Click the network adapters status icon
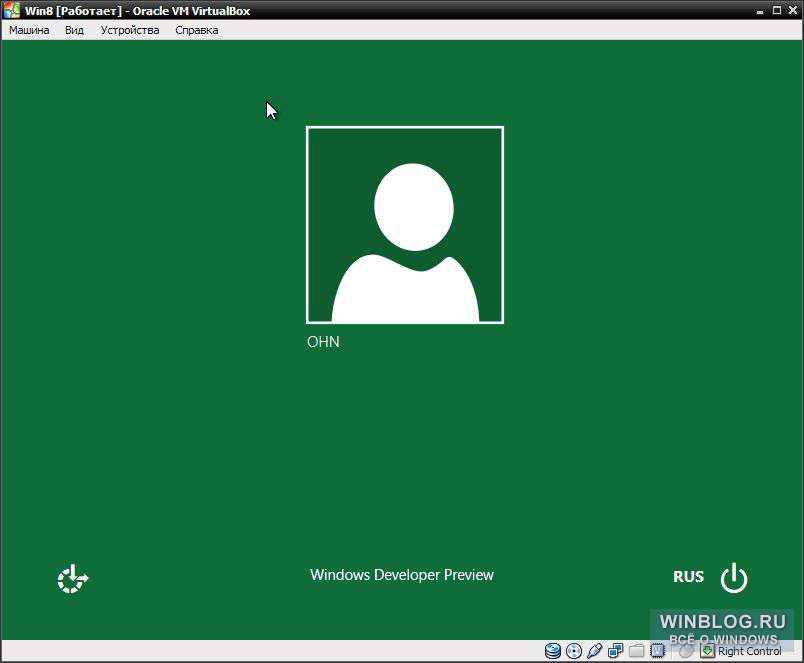The width and height of the screenshot is (804, 663). pyautogui.click(x=615, y=651)
